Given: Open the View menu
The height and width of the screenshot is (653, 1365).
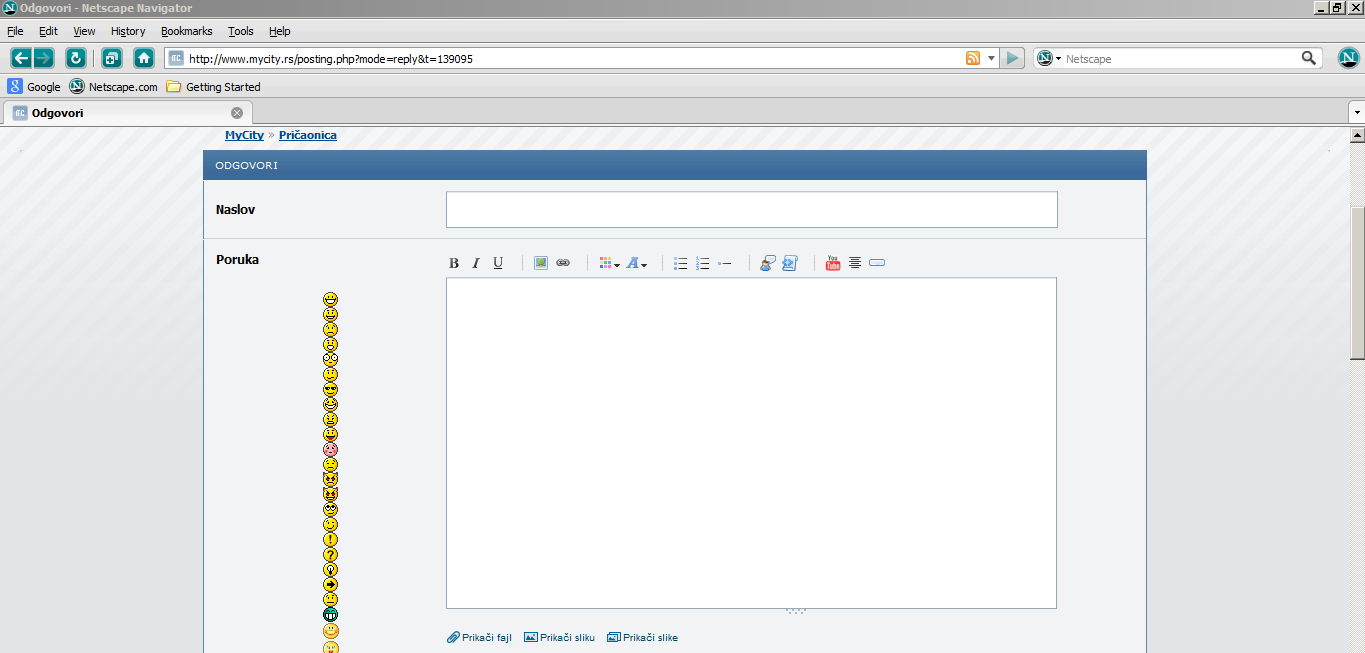Looking at the screenshot, I should pyautogui.click(x=84, y=31).
